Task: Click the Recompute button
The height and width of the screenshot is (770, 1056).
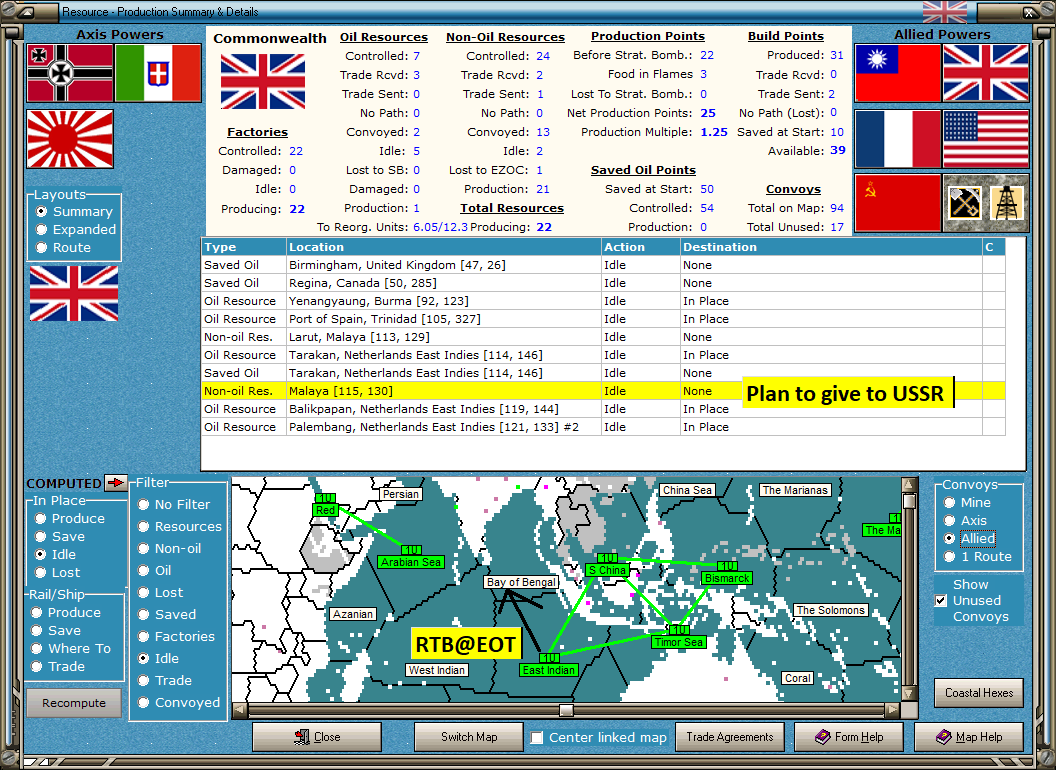Action: tap(74, 703)
